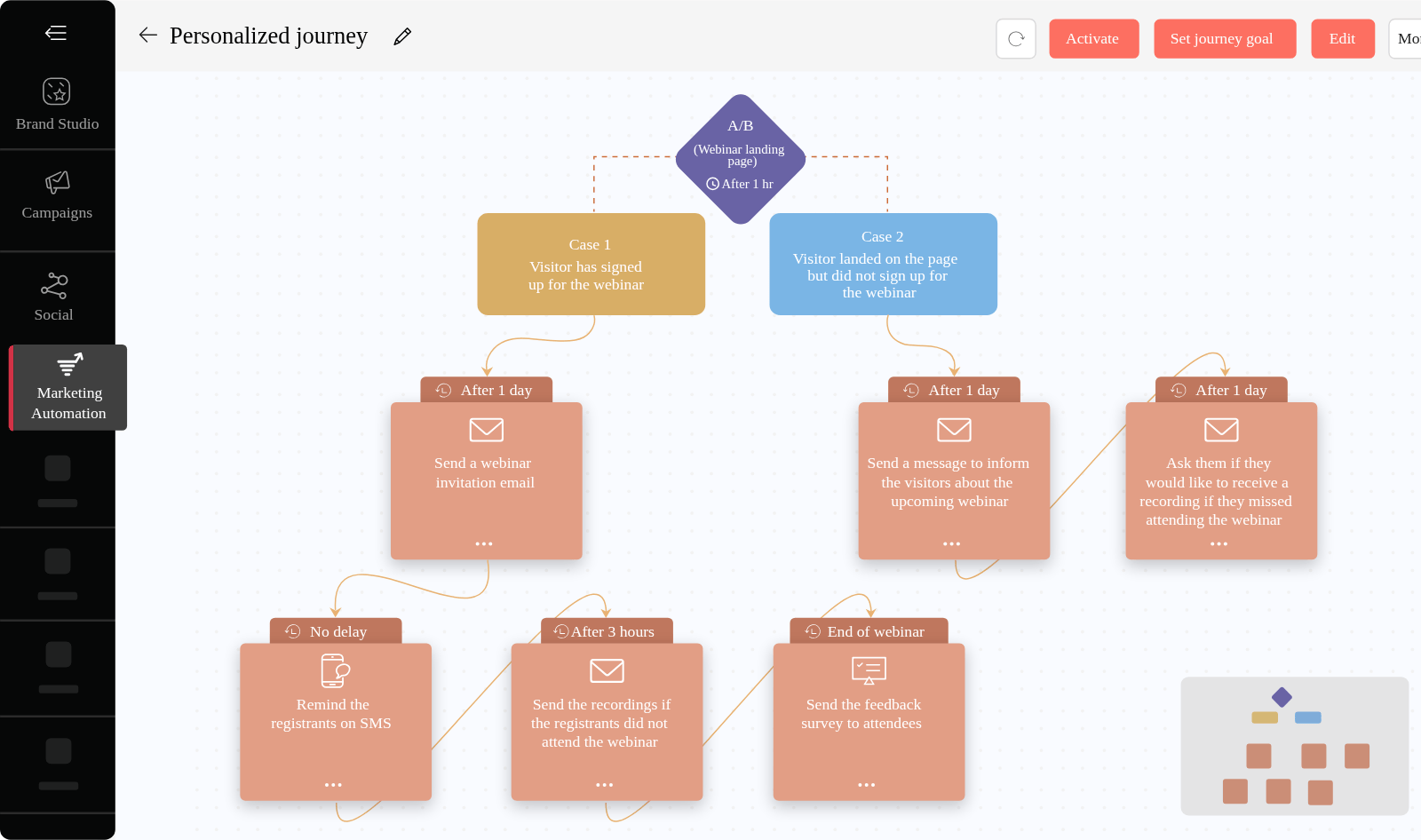Click the pencil icon to rename journey

(402, 36)
